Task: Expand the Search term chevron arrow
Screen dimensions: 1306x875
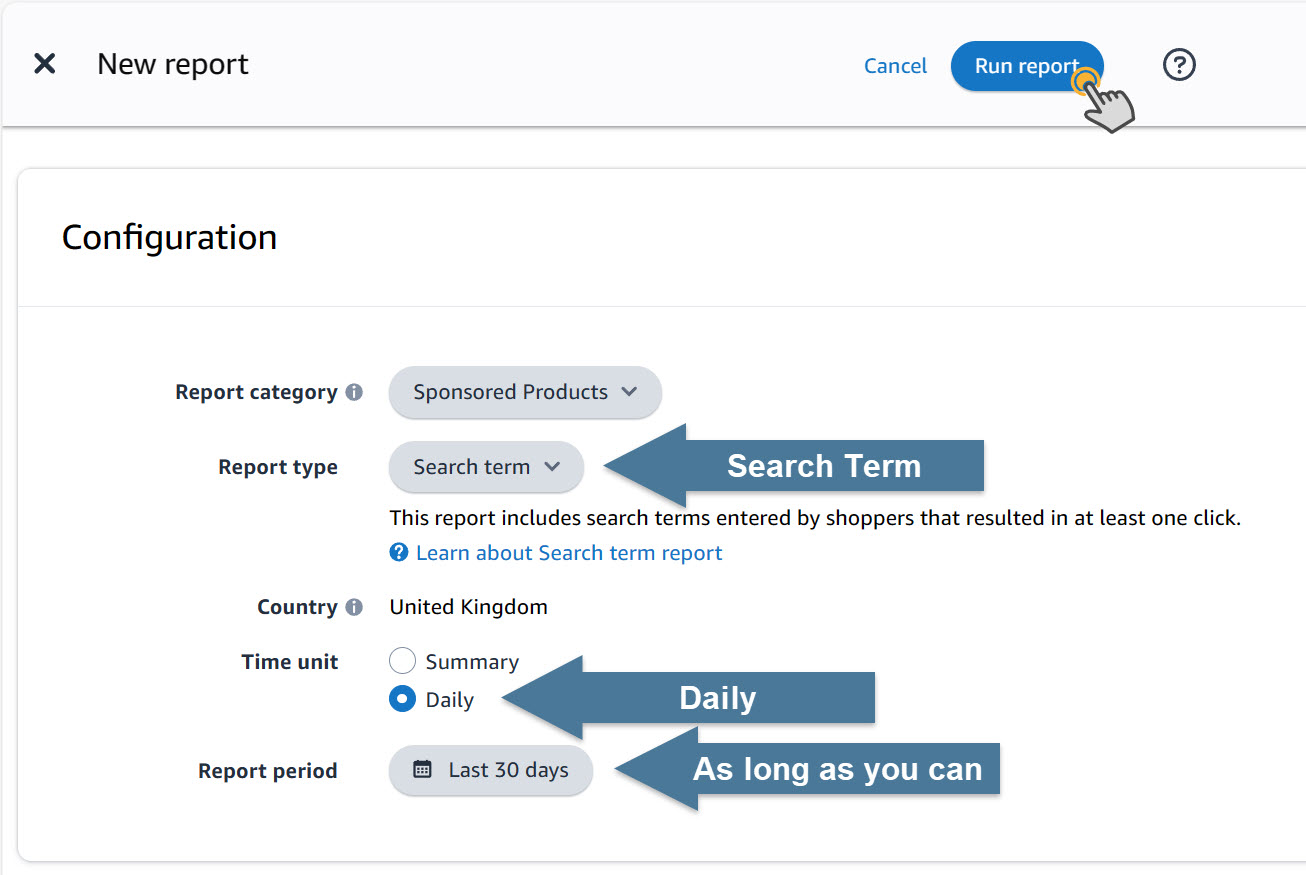Action: click(549, 467)
